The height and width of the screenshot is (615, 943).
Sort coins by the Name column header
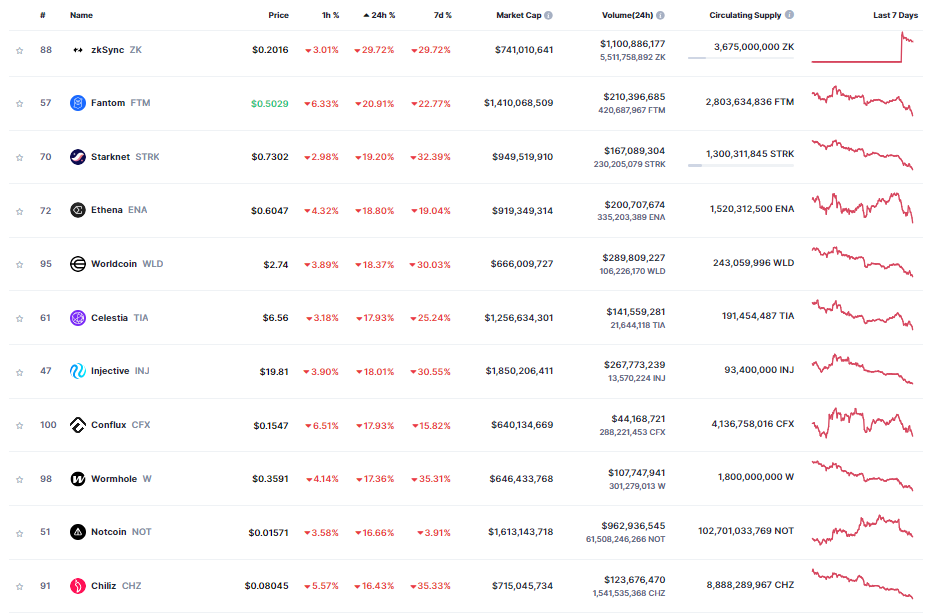(81, 15)
